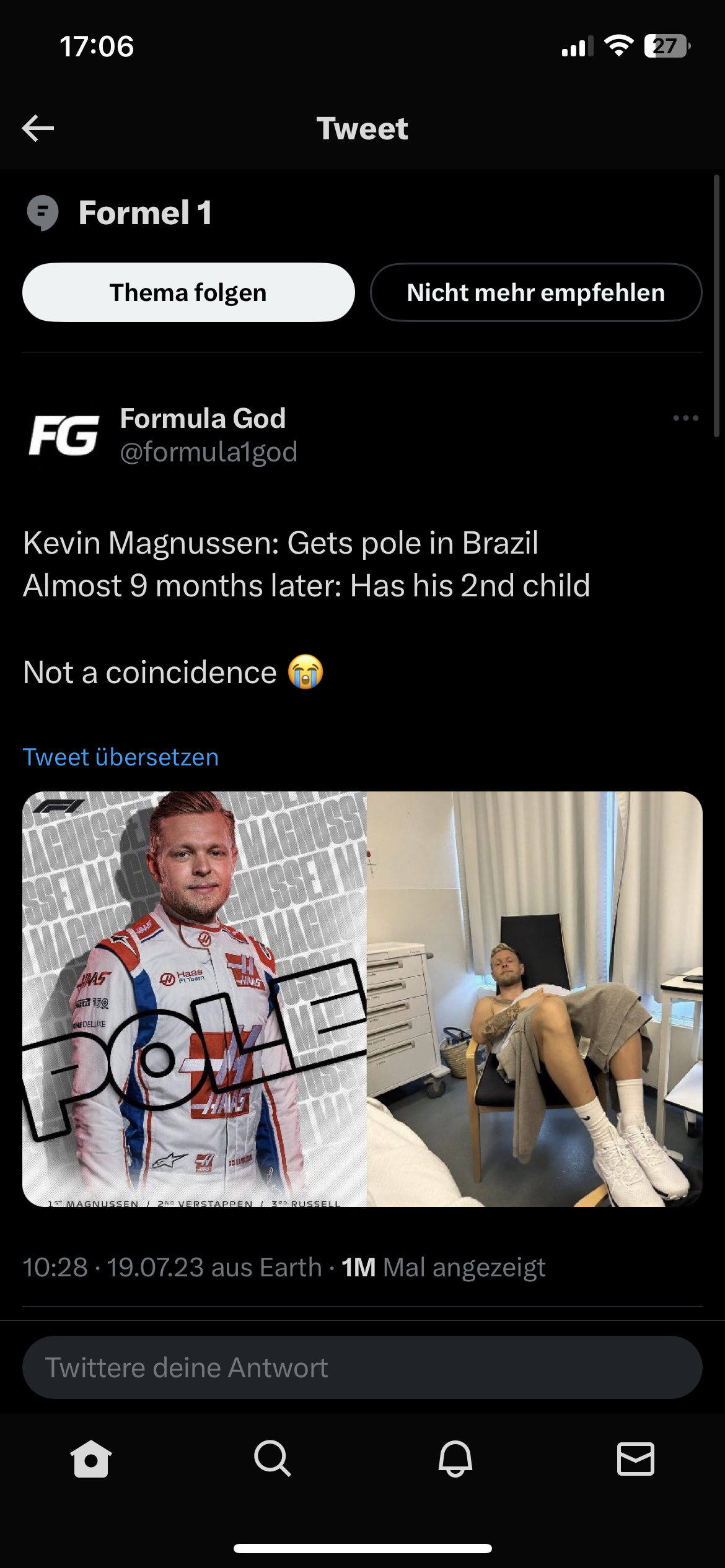Image resolution: width=725 pixels, height=1568 pixels.
Task: Open Formula God FG profile avatar
Action: pyautogui.click(x=64, y=435)
